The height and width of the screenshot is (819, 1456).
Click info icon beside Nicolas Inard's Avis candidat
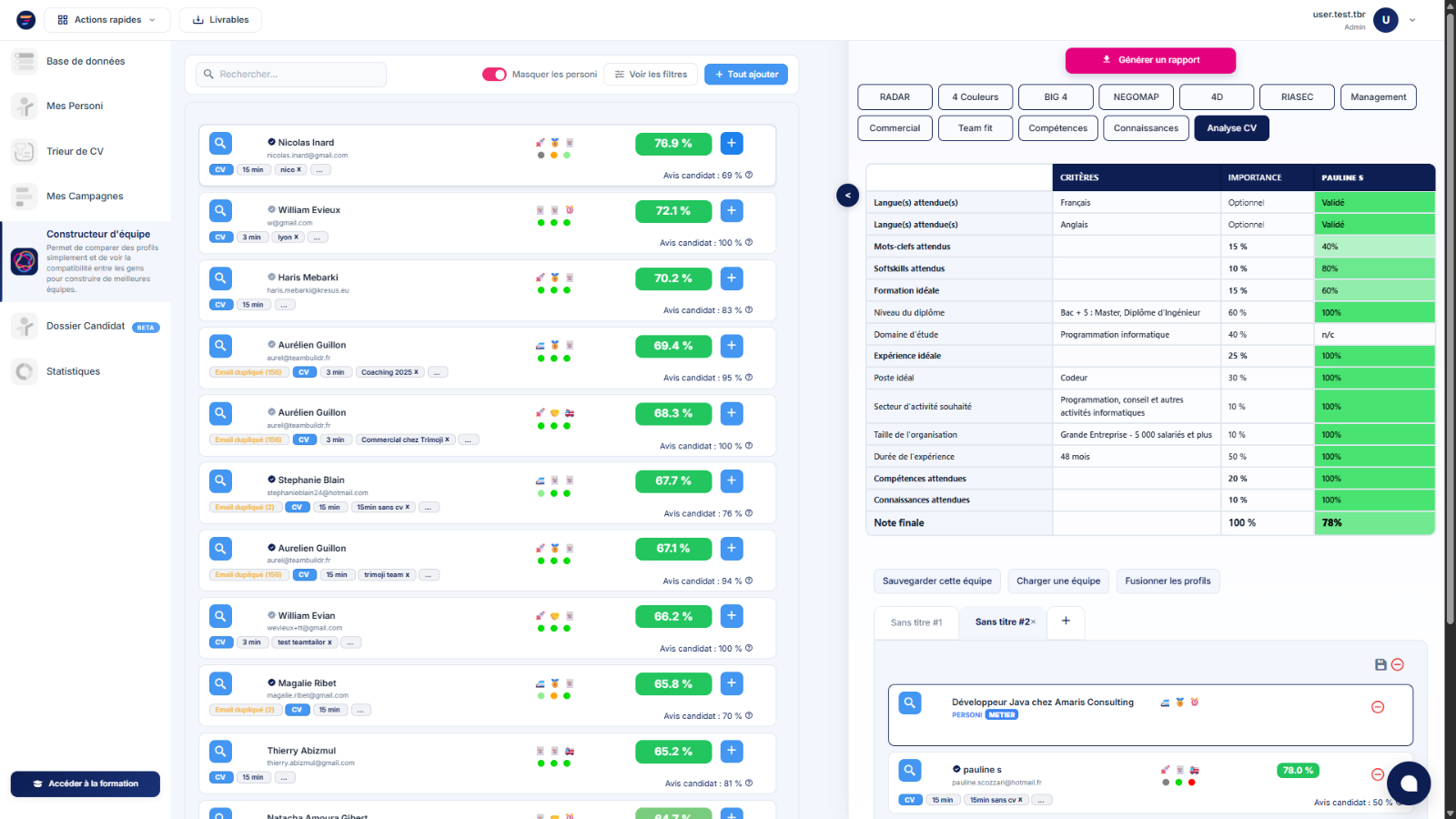tap(749, 175)
